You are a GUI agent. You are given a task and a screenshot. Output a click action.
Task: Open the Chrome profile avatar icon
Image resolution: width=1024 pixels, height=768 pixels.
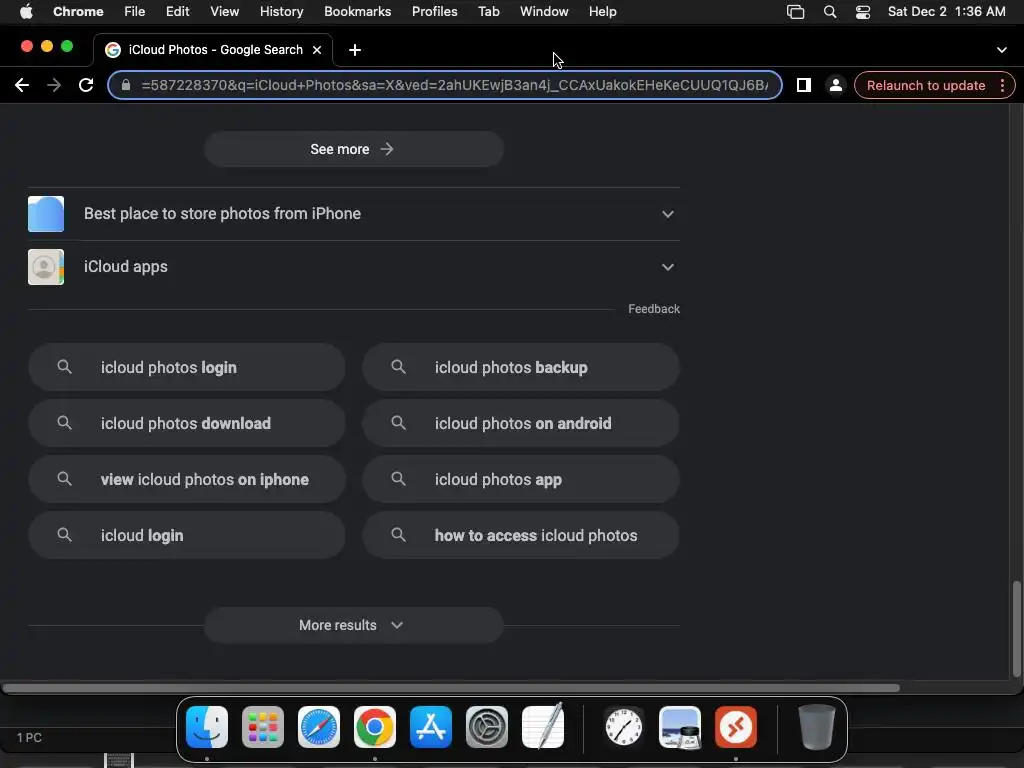pos(835,86)
